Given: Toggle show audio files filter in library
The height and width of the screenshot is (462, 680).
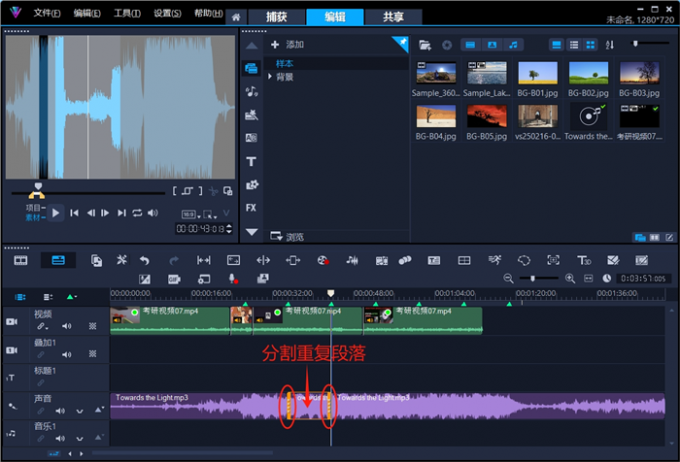Looking at the screenshot, I should [513, 45].
